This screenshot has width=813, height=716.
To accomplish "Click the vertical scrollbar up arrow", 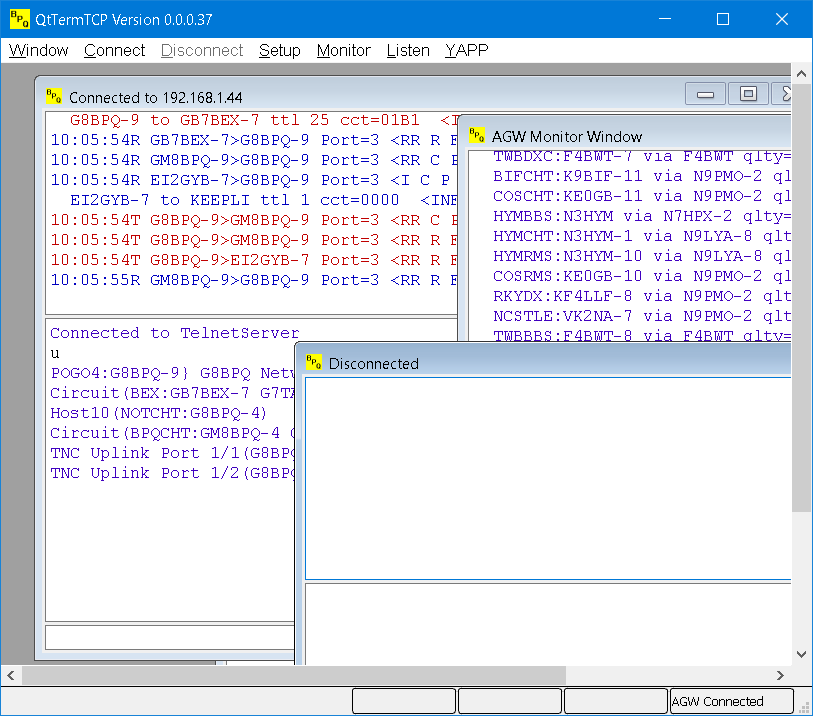I will pos(802,74).
